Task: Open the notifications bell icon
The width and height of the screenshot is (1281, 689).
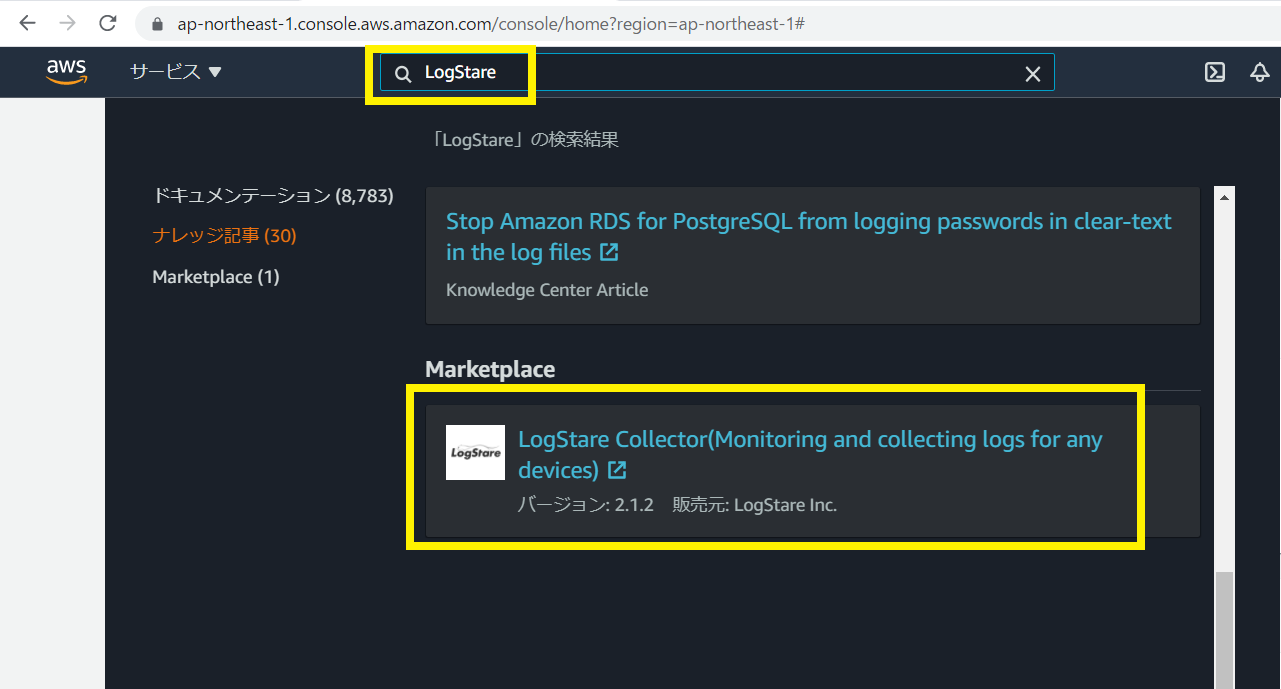Action: point(1260,72)
